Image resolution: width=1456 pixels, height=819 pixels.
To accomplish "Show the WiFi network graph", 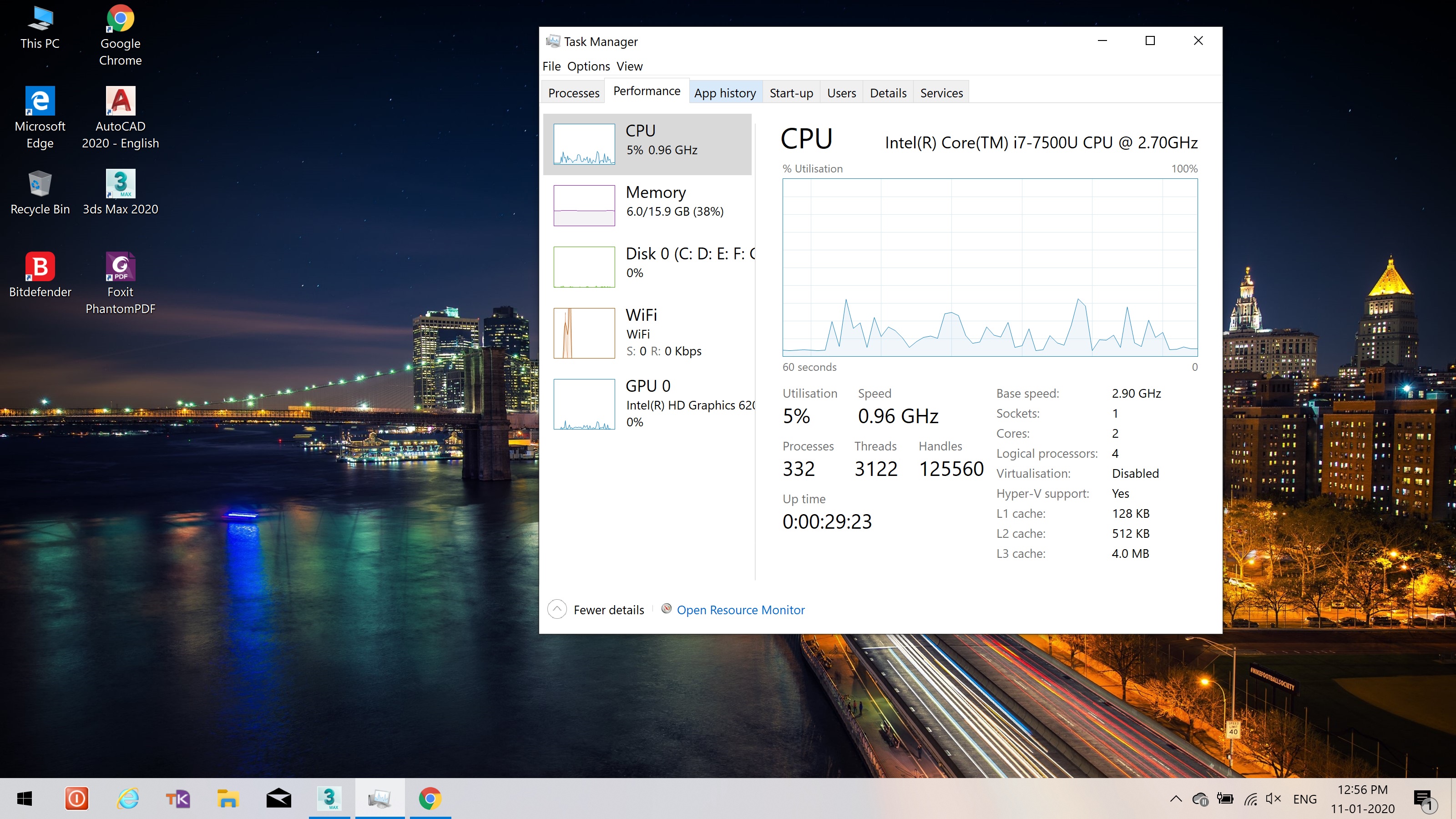I will [584, 333].
